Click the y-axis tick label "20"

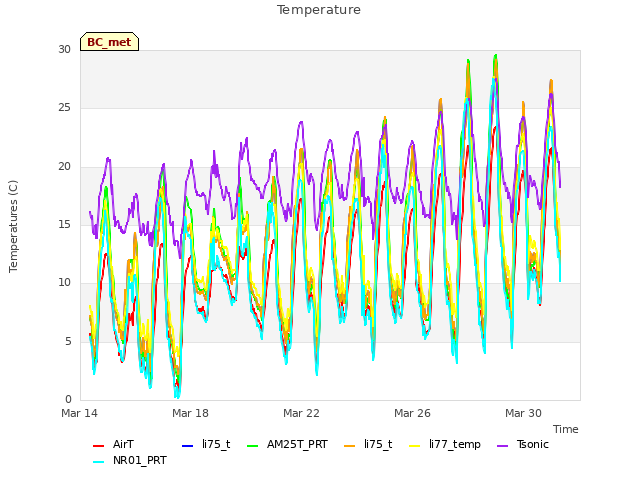(64, 167)
